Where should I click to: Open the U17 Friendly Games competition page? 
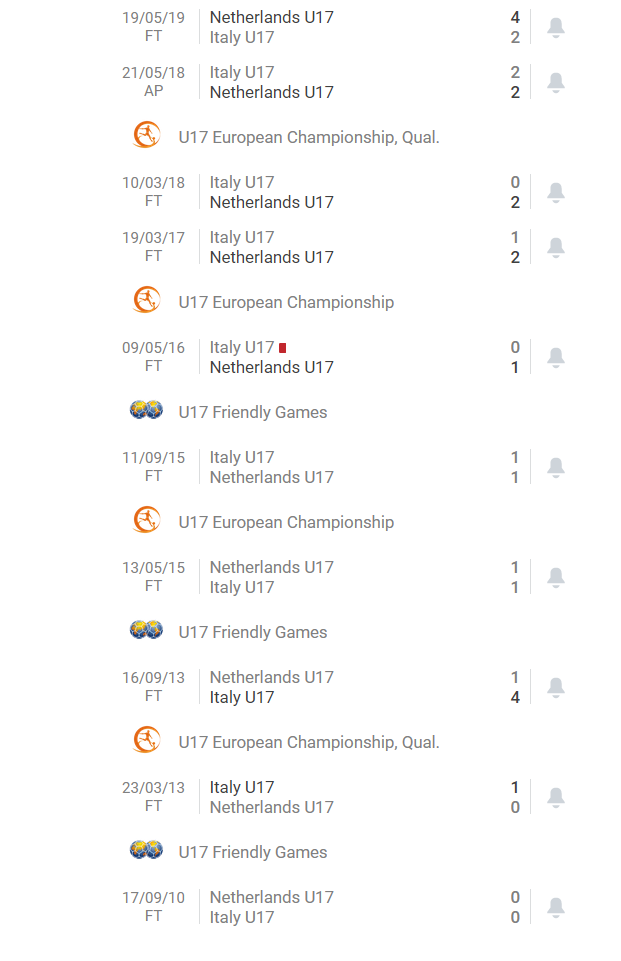[x=252, y=411]
